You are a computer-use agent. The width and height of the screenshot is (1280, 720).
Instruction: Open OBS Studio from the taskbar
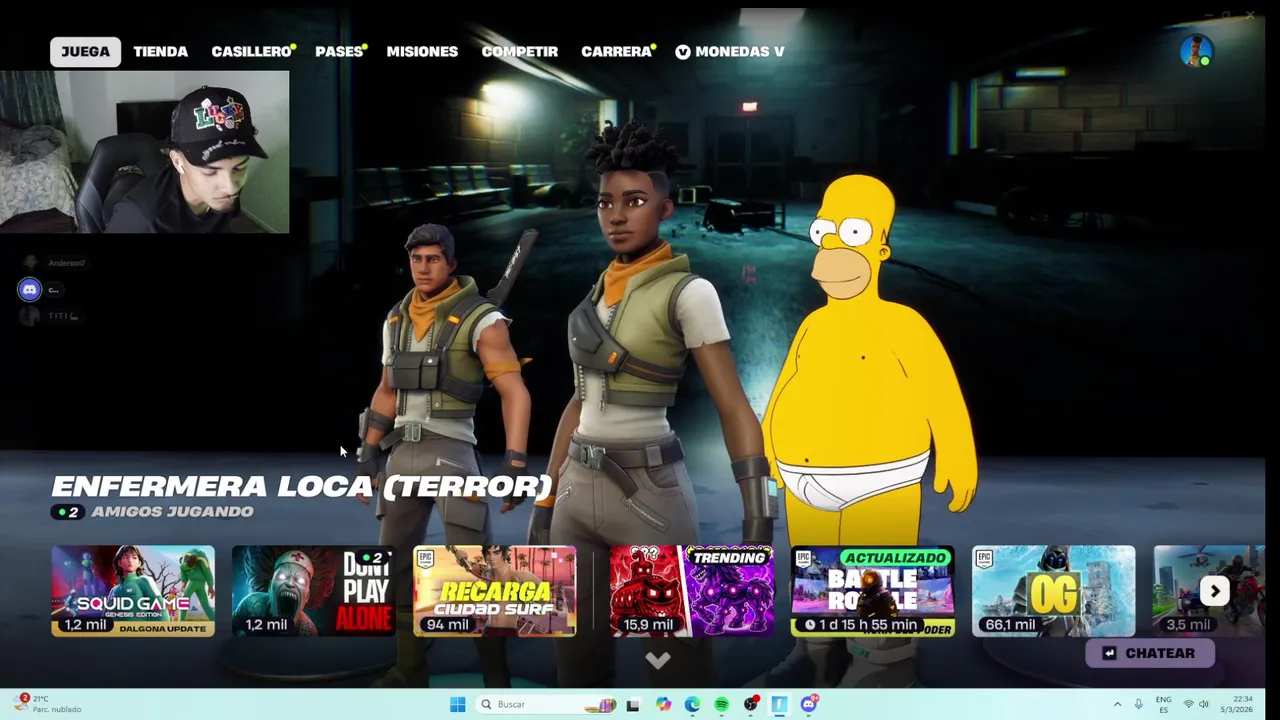(751, 704)
